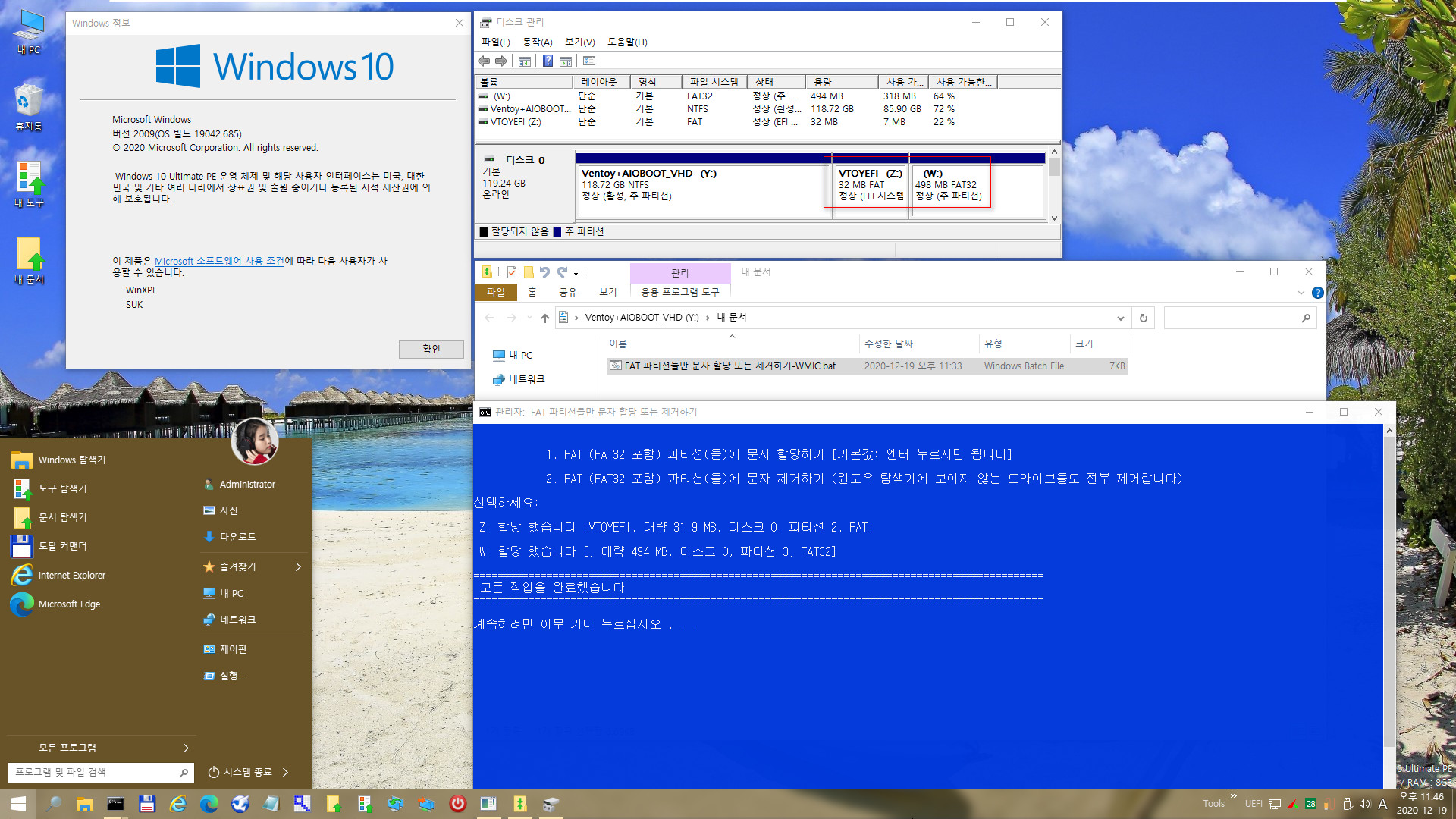
Task: Sort volumes by 용량 column header
Action: click(840, 82)
